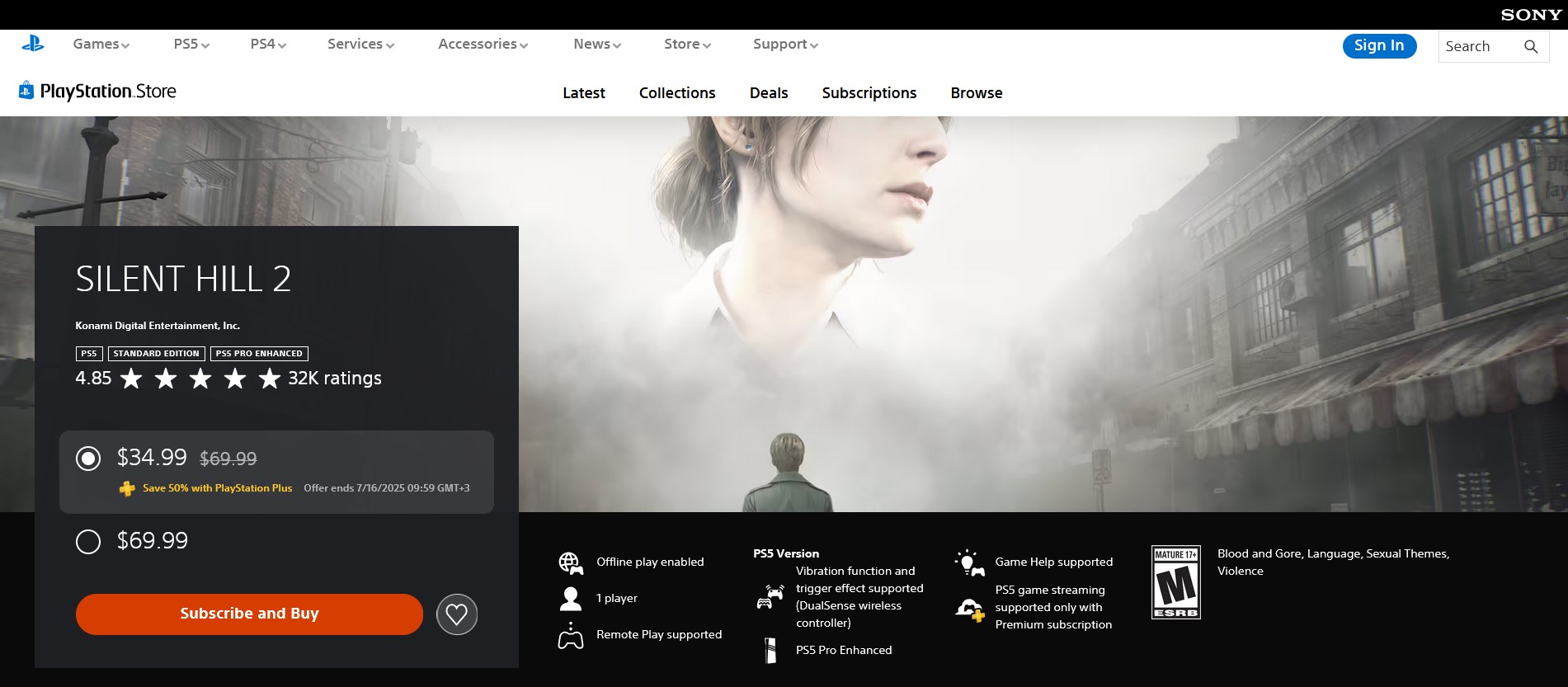The height and width of the screenshot is (687, 1568).
Task: Expand the Accessories dropdown menu
Action: (x=483, y=45)
